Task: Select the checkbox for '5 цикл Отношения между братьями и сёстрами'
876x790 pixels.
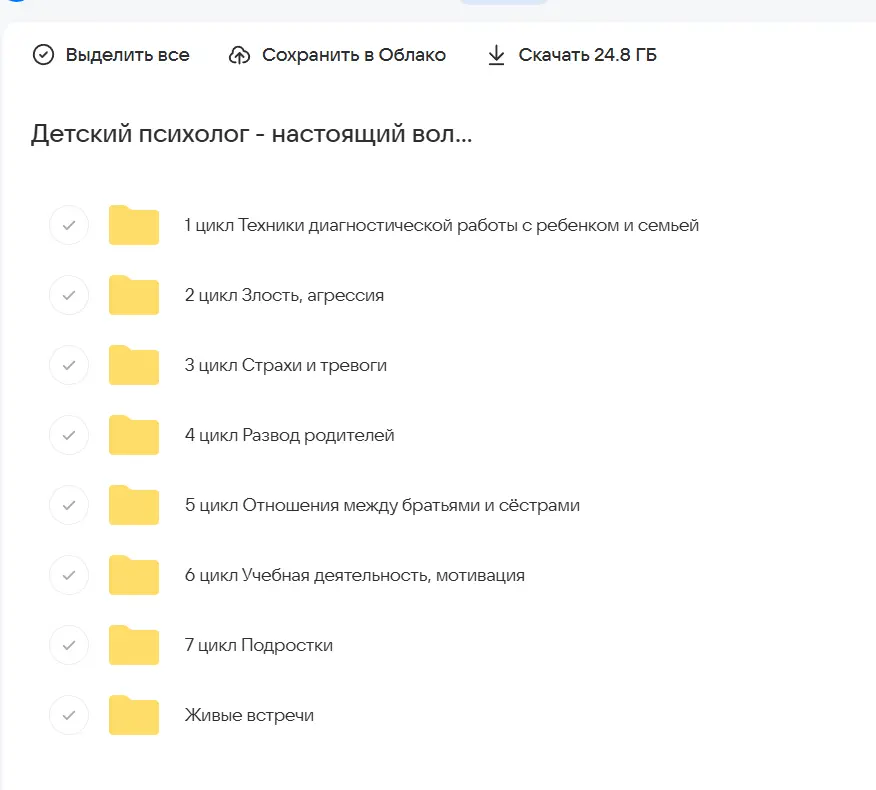Action: click(68, 505)
